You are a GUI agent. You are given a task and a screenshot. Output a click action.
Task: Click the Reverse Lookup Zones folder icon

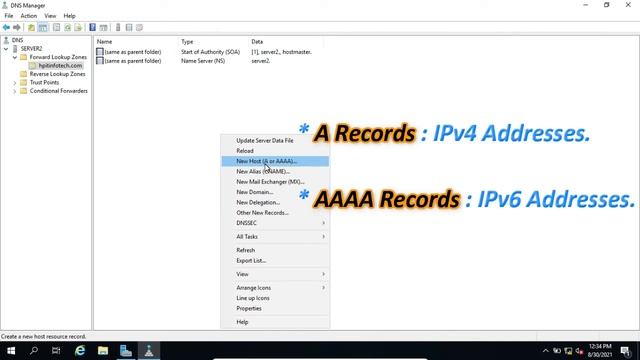click(x=24, y=74)
